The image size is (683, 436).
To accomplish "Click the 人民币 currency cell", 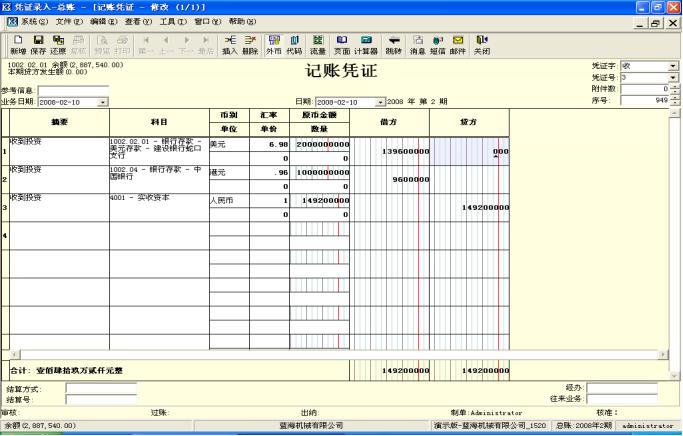I will (x=229, y=200).
